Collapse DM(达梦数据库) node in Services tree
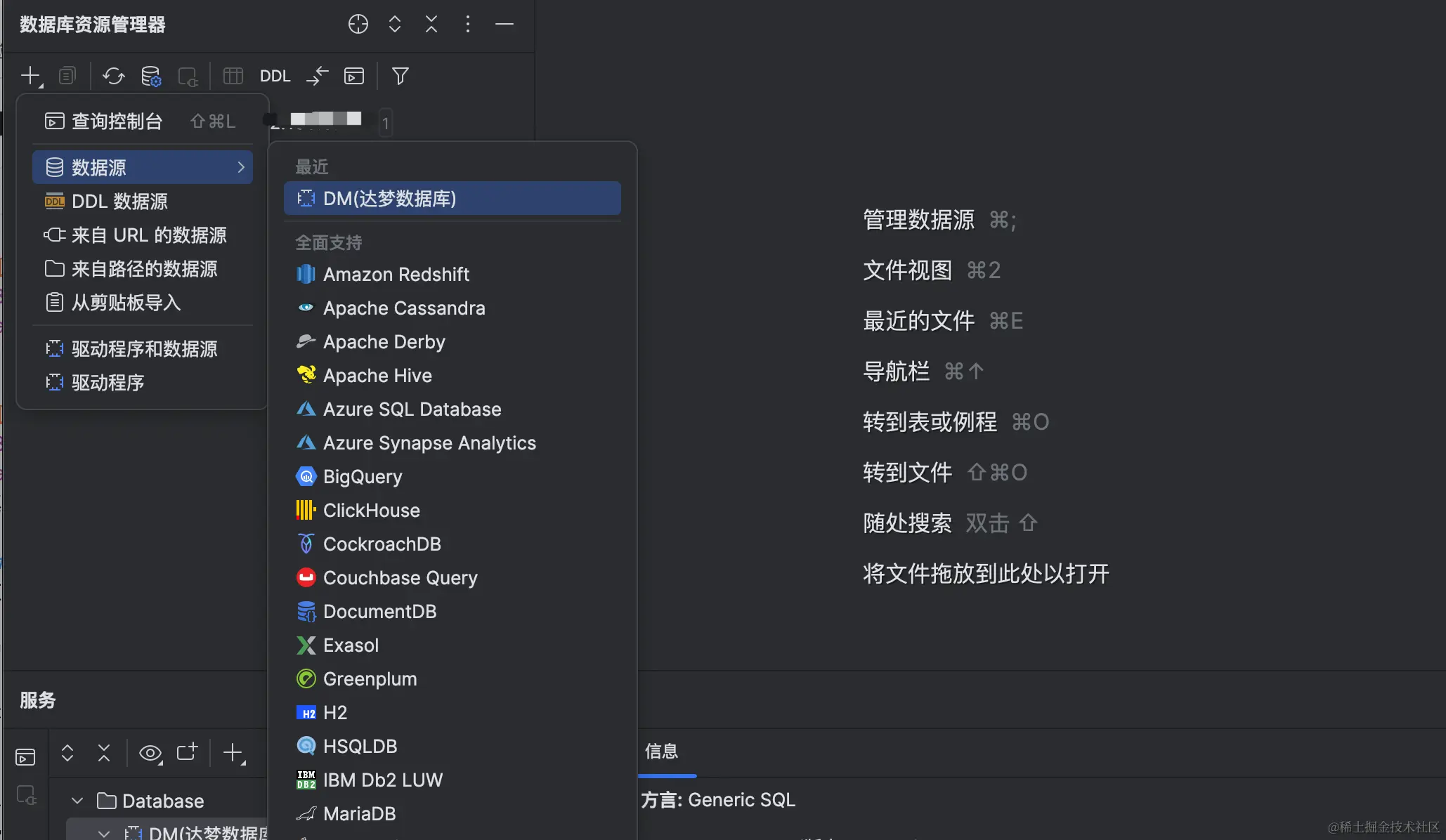Image resolution: width=1446 pixels, height=840 pixels. pyautogui.click(x=104, y=833)
